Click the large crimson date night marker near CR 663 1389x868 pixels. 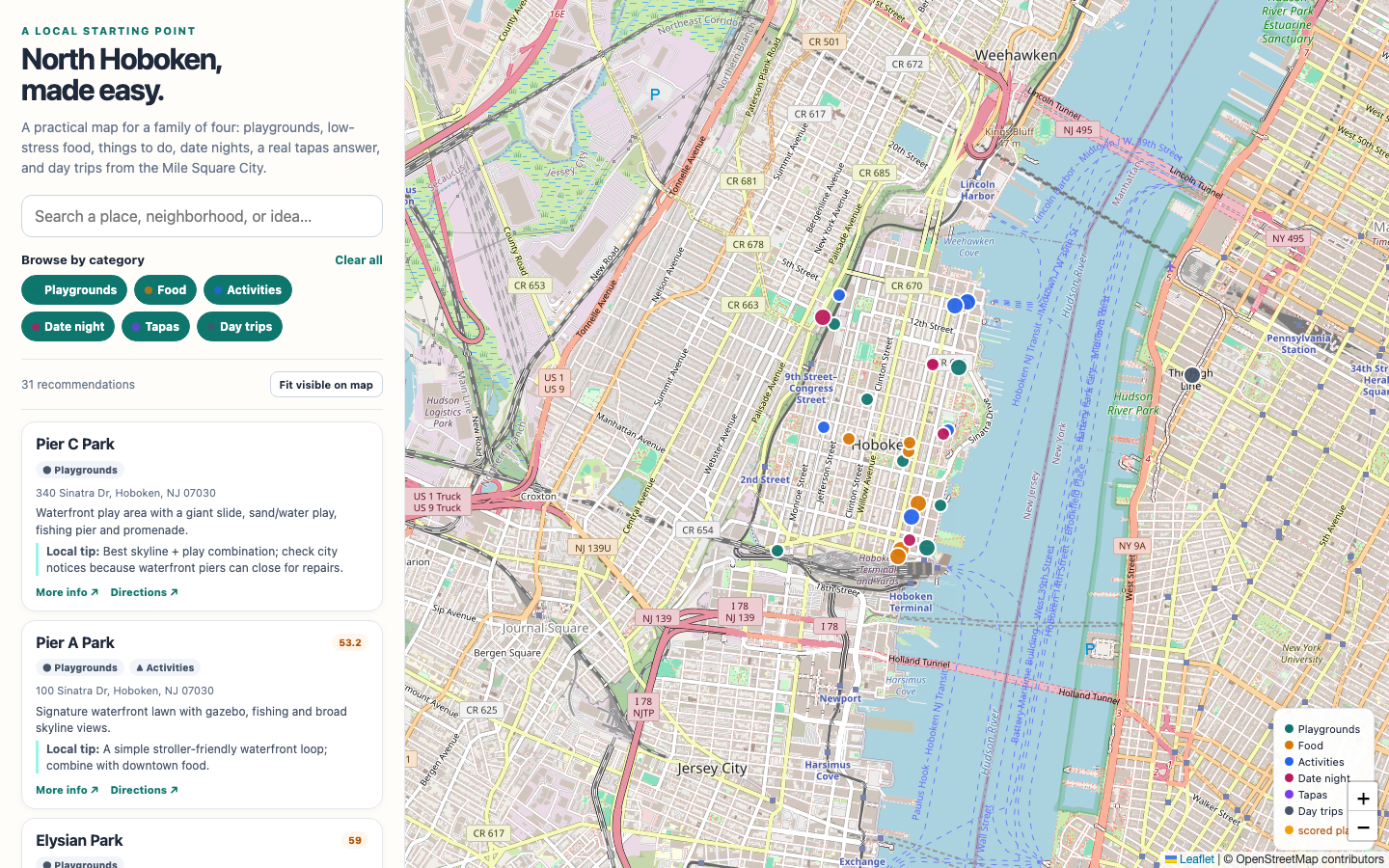click(823, 317)
